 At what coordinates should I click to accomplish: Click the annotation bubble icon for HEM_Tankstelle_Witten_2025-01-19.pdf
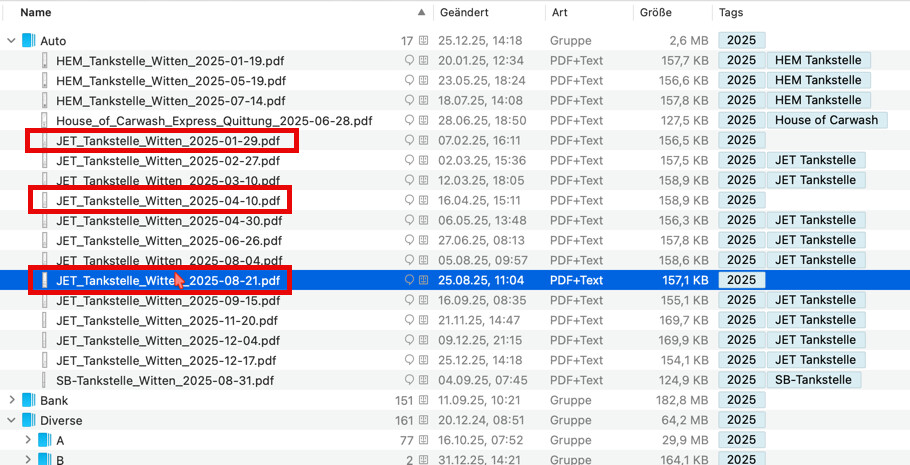click(x=409, y=60)
